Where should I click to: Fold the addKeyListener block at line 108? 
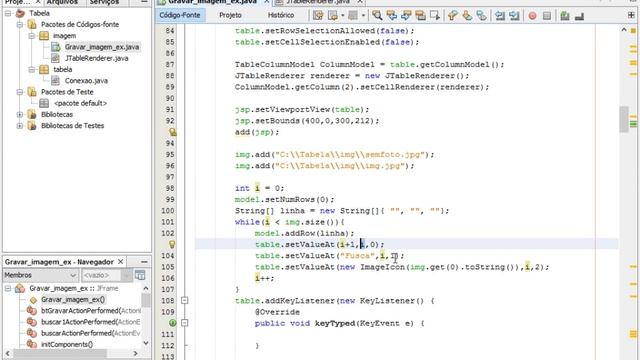coord(184,300)
